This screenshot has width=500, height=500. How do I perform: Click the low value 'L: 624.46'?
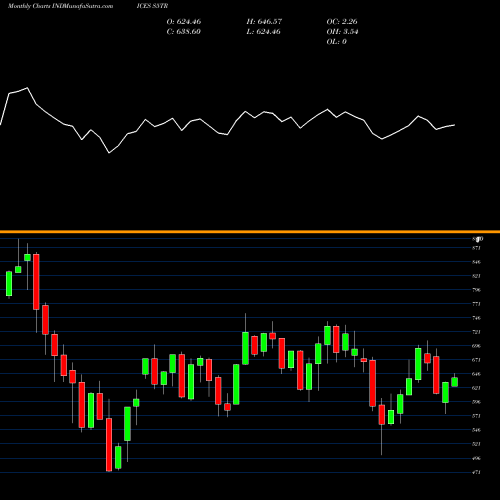click(263, 32)
